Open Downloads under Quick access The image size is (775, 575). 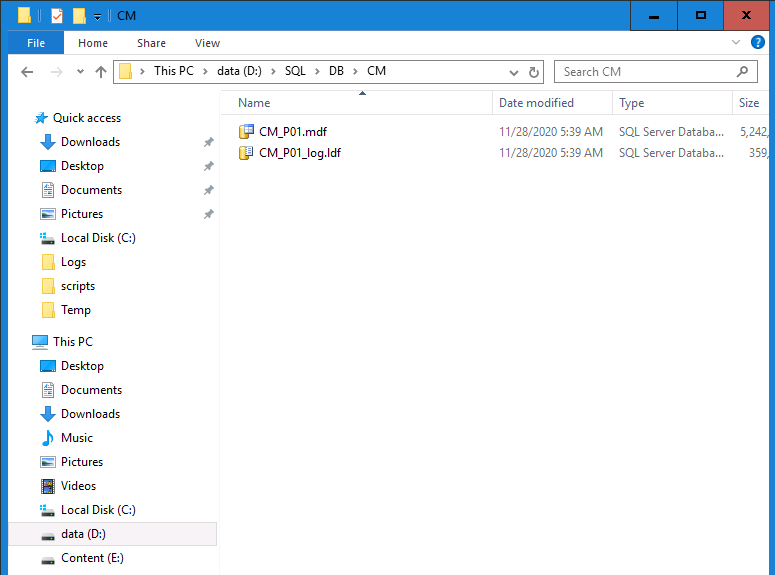90,142
